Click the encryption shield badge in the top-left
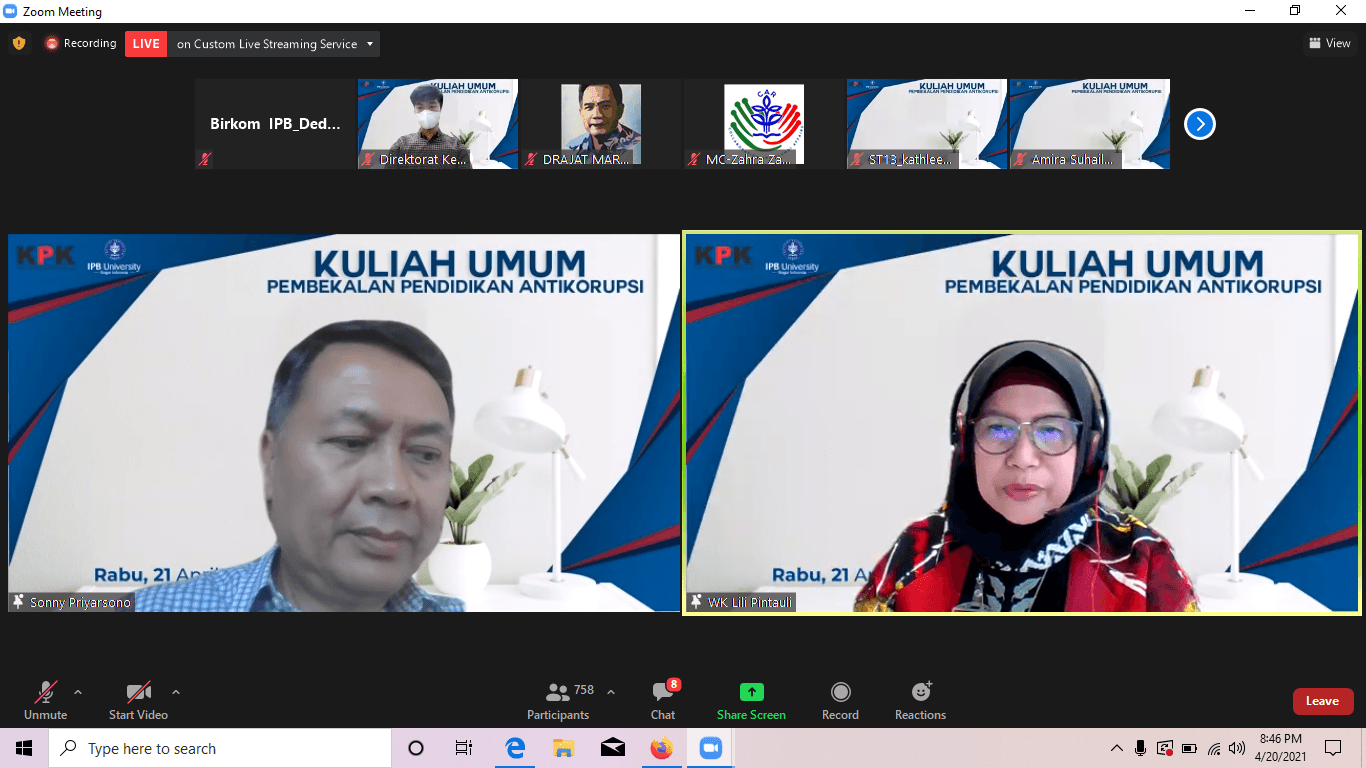 pos(18,43)
